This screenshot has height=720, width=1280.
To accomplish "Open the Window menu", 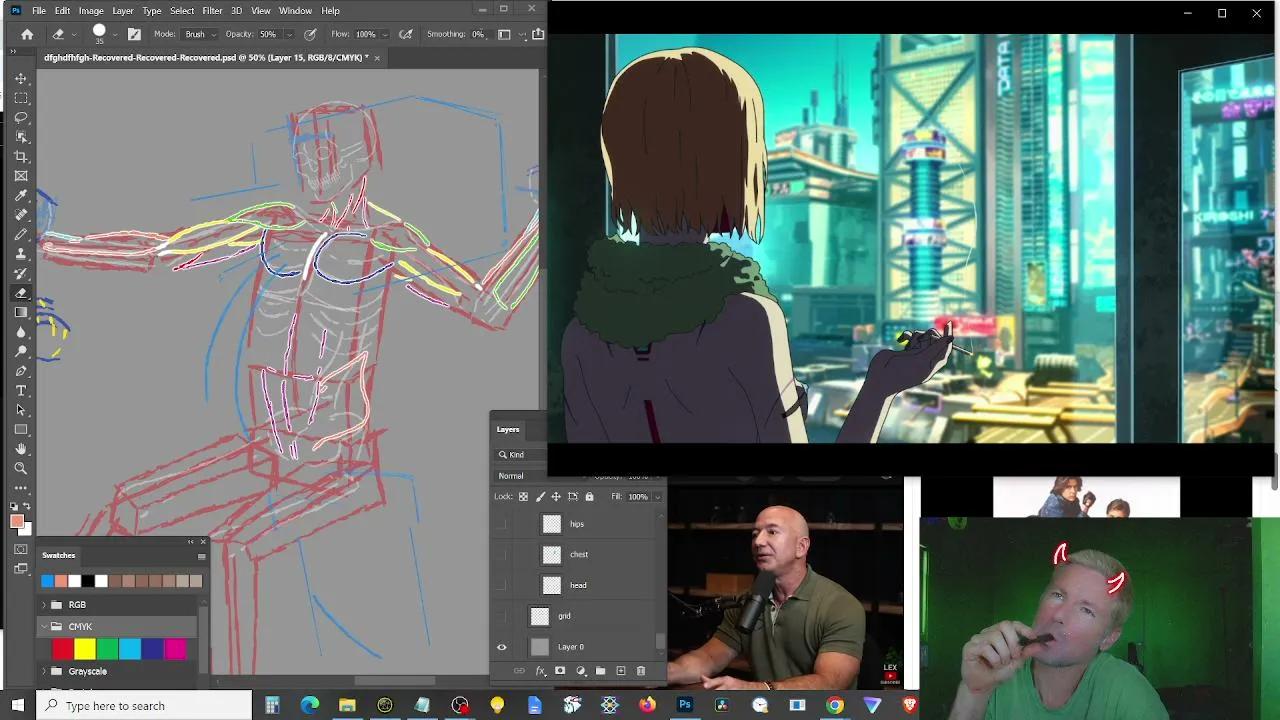I will point(295,10).
